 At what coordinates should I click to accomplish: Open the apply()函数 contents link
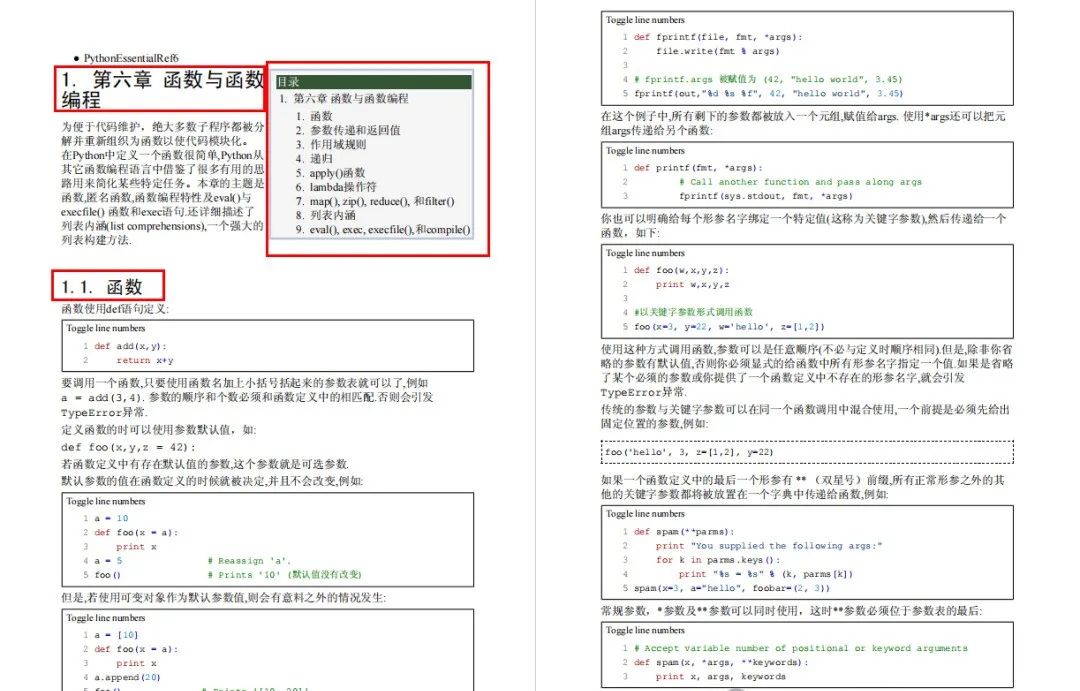(x=337, y=173)
